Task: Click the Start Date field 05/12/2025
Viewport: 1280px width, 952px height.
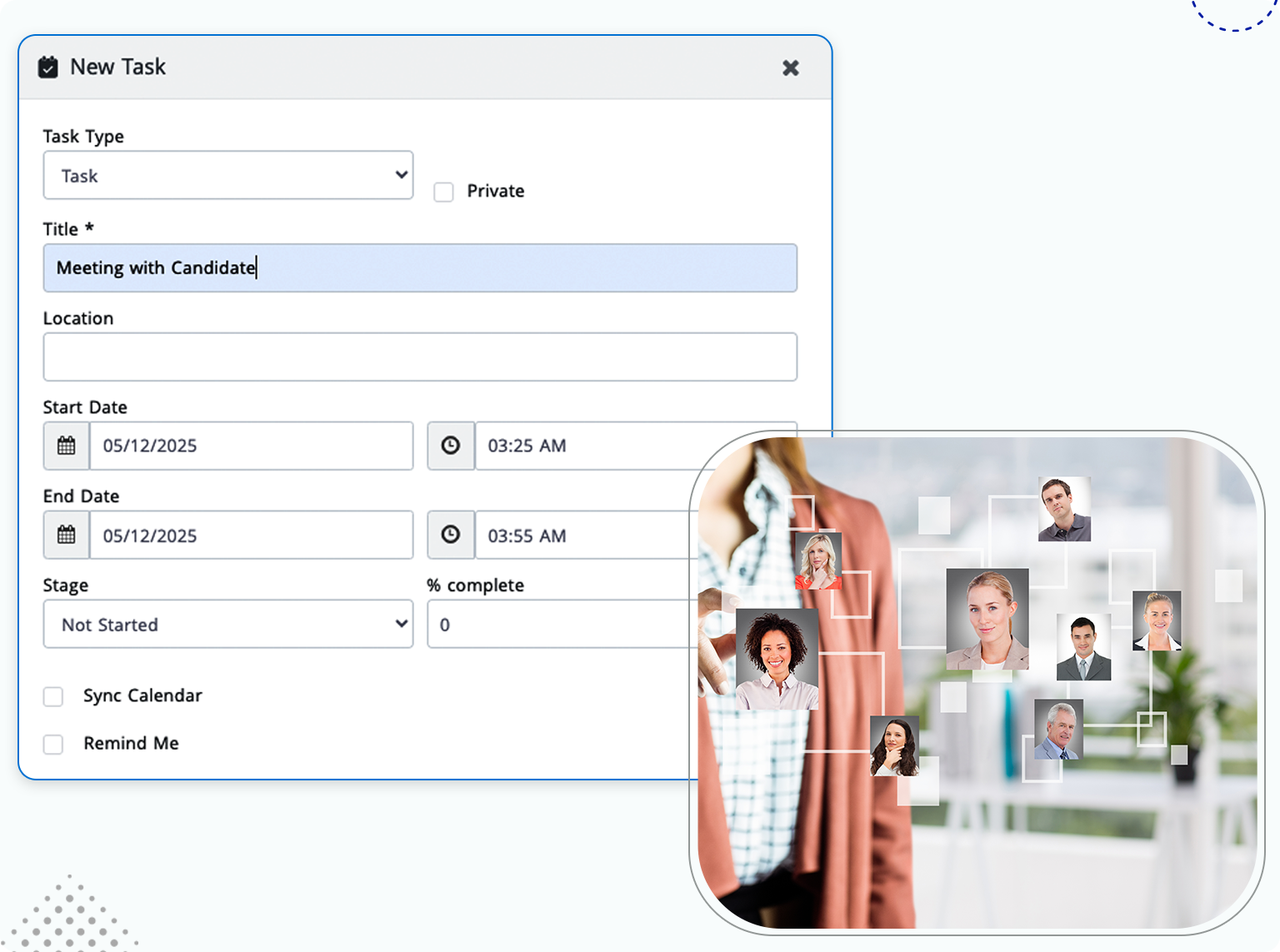Action: 252,446
